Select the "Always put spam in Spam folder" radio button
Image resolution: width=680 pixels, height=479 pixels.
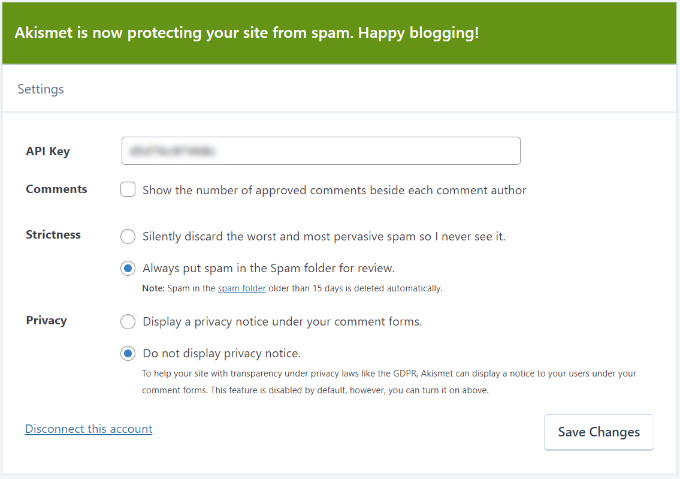tap(128, 268)
